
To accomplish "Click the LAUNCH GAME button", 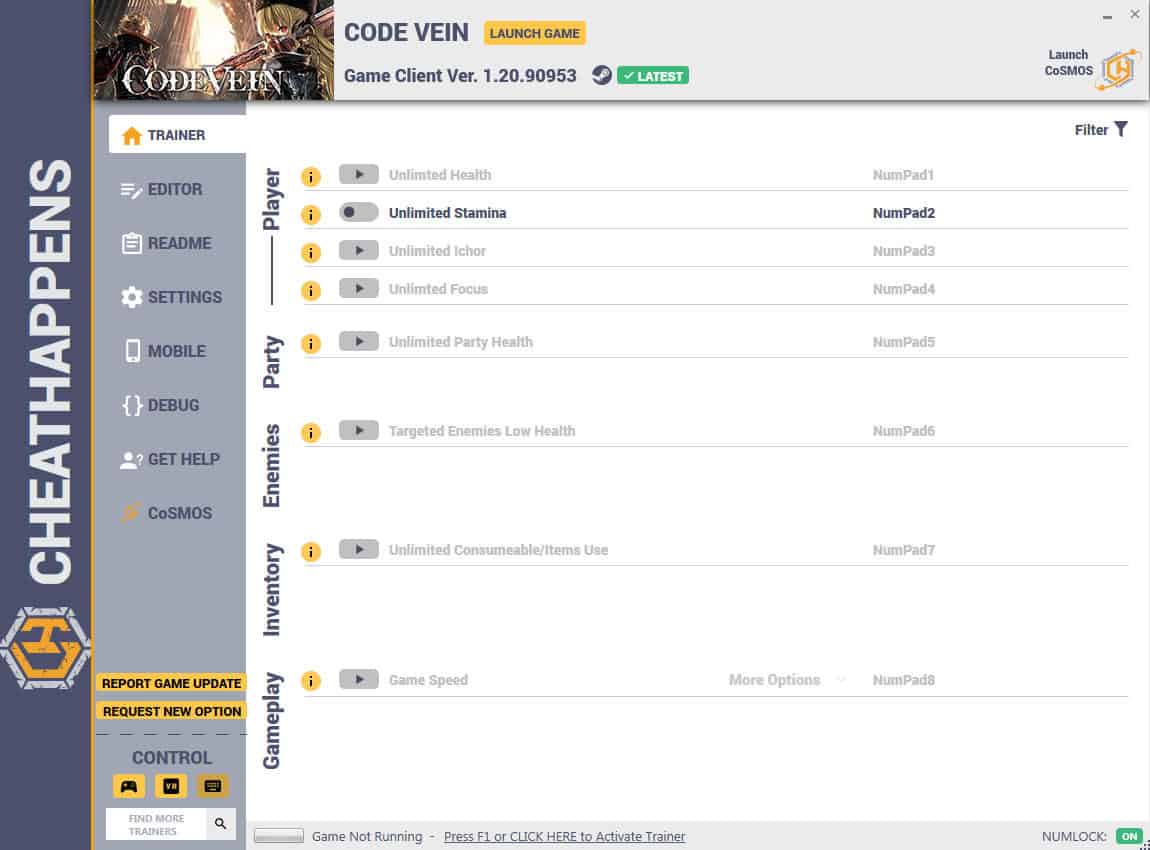I will pos(535,33).
